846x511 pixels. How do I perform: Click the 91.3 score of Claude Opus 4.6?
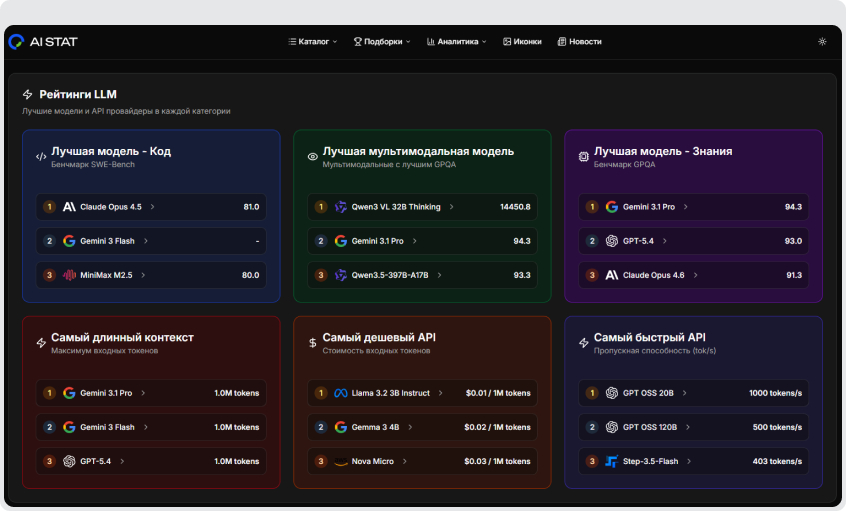point(794,275)
